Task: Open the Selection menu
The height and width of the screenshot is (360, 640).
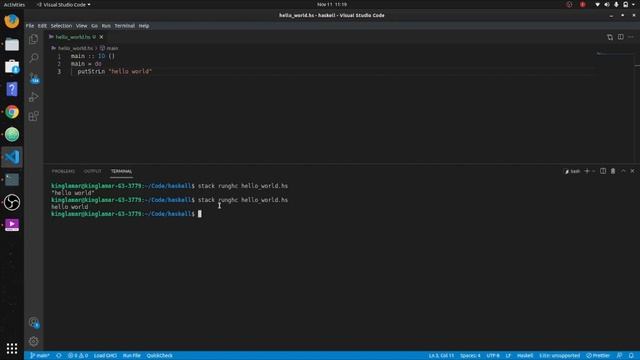Action: tap(61, 26)
